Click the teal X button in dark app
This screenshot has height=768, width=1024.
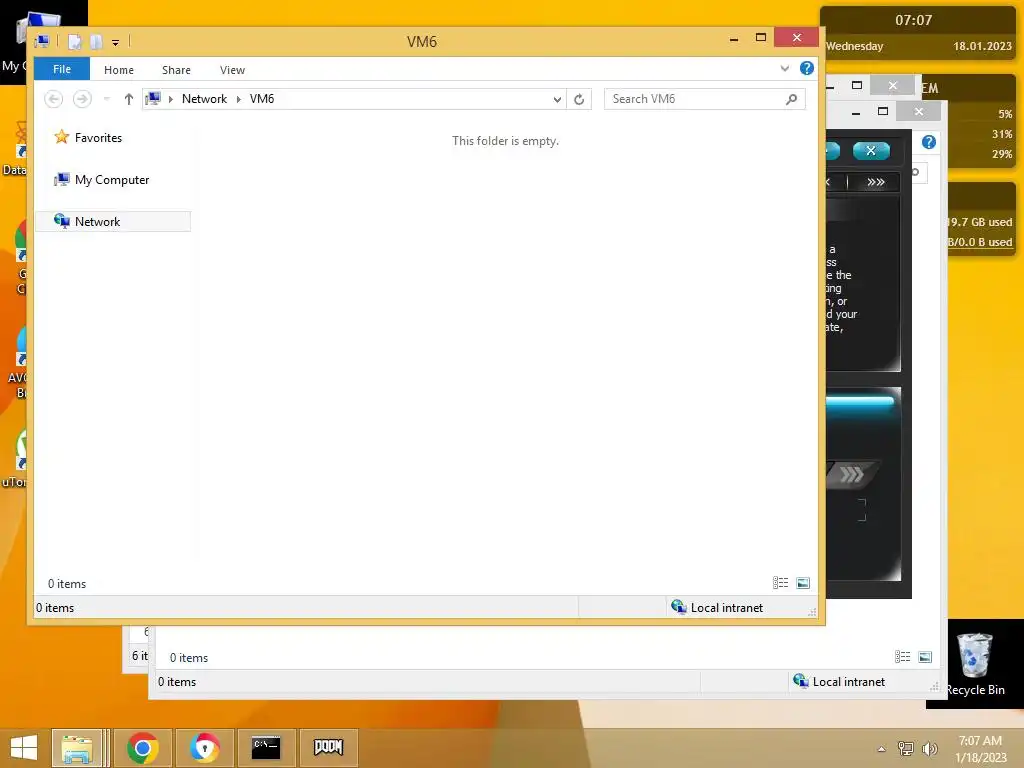(871, 151)
